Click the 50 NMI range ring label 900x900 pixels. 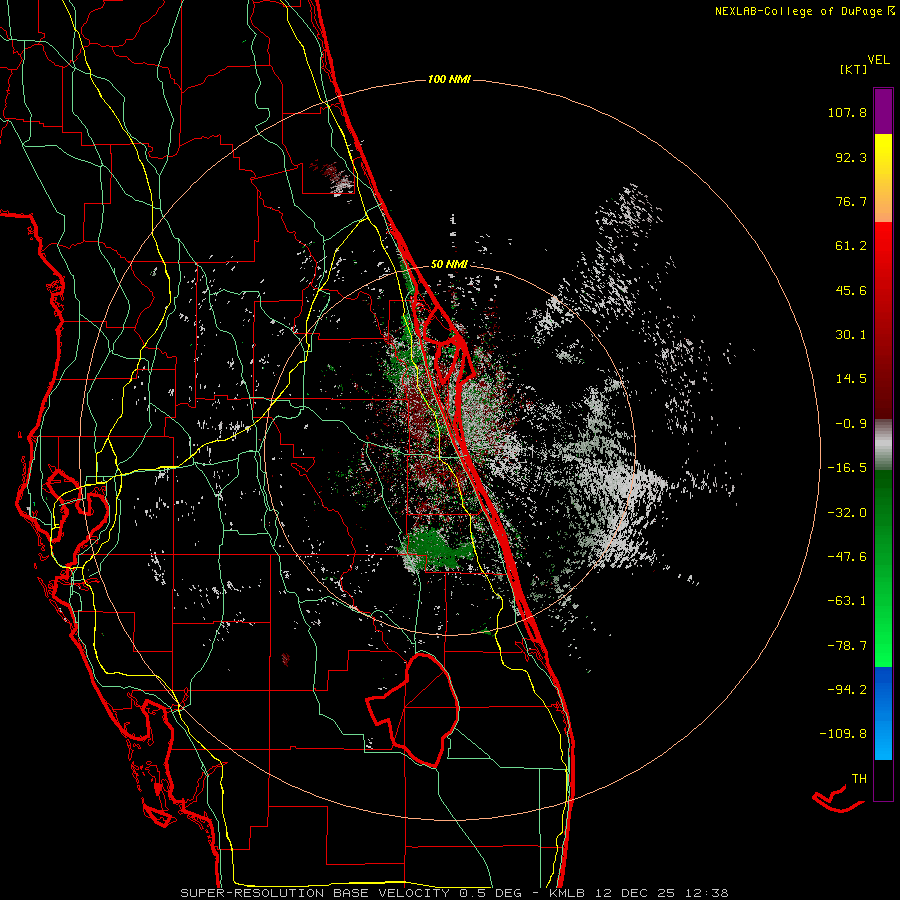449,265
